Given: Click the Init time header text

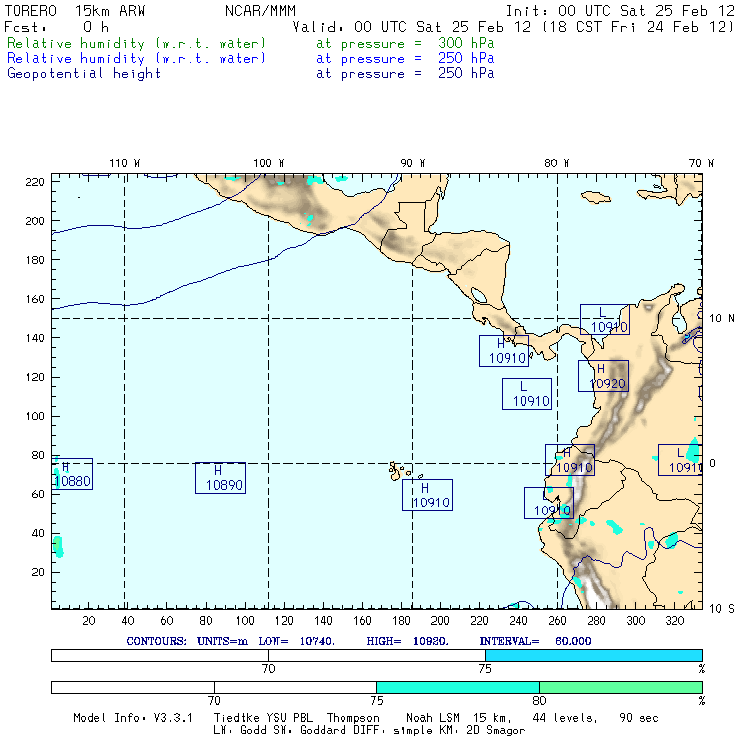Looking at the screenshot, I should [x=620, y=11].
